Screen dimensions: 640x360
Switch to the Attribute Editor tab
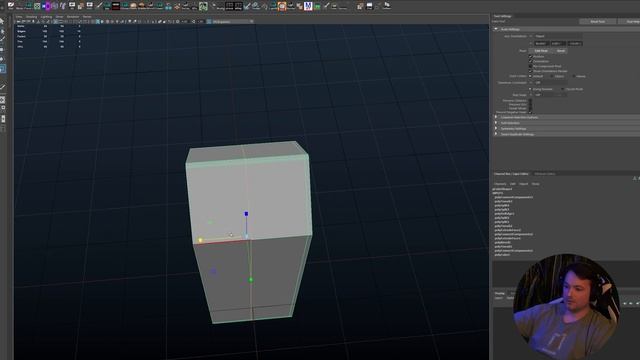click(544, 174)
